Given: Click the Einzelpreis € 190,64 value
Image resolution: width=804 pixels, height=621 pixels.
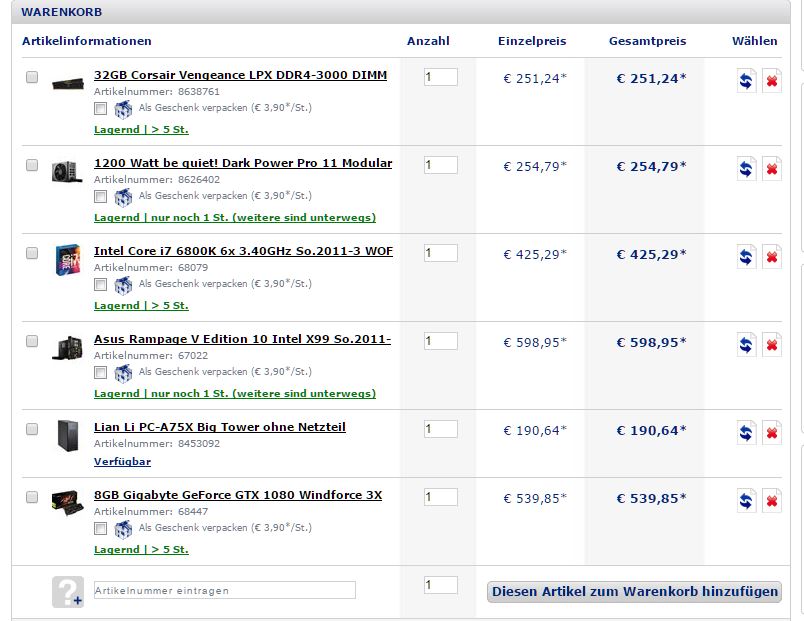Looking at the screenshot, I should click(x=535, y=431).
